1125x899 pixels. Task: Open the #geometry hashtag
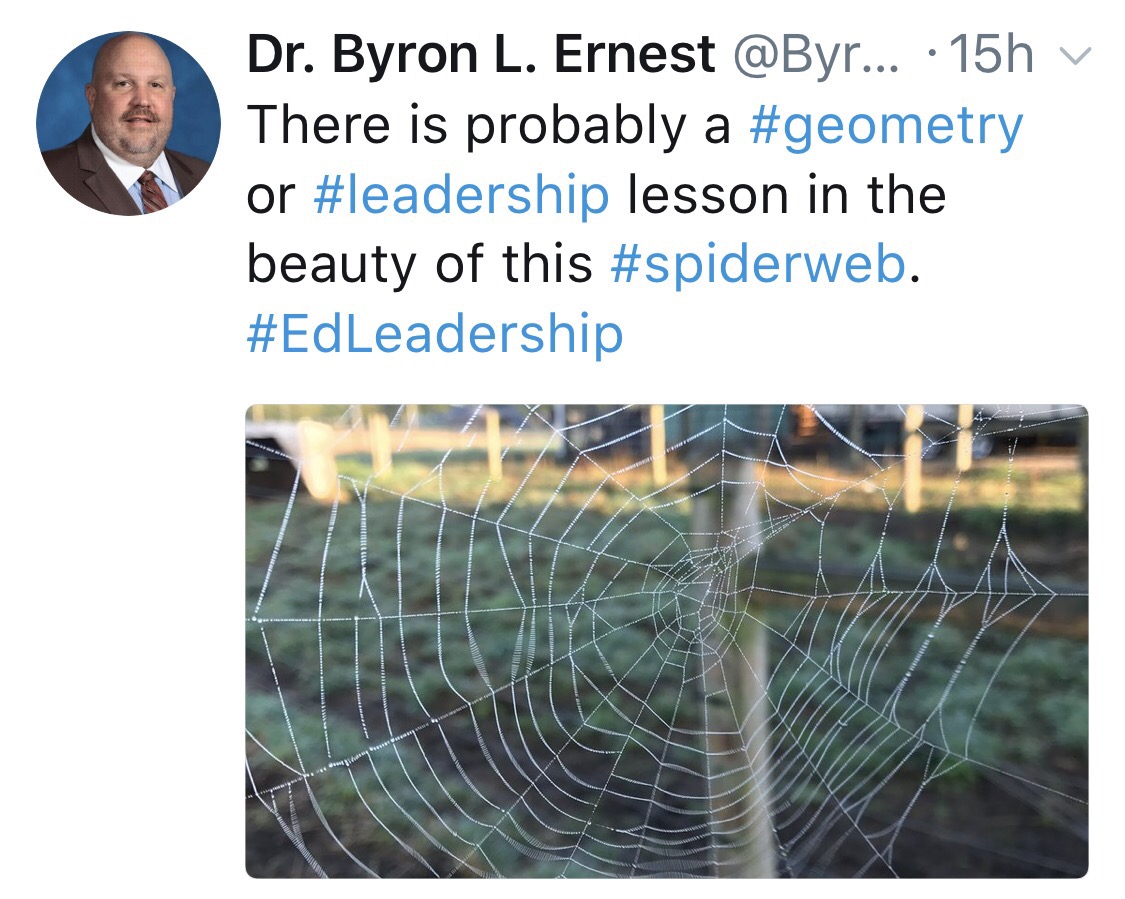(x=886, y=126)
